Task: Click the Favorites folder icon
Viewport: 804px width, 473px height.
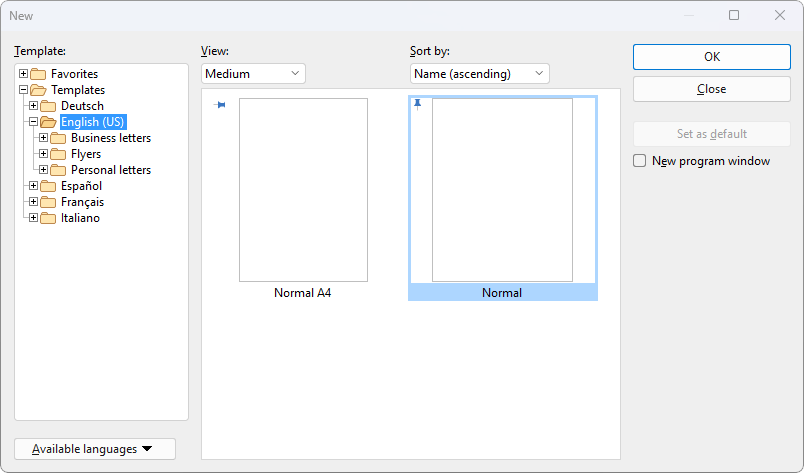Action: point(38,74)
